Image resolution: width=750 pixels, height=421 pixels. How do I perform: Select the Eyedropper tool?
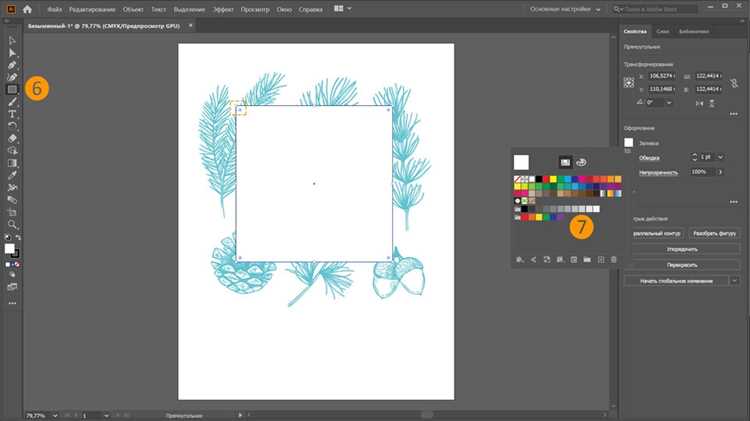click(x=12, y=175)
